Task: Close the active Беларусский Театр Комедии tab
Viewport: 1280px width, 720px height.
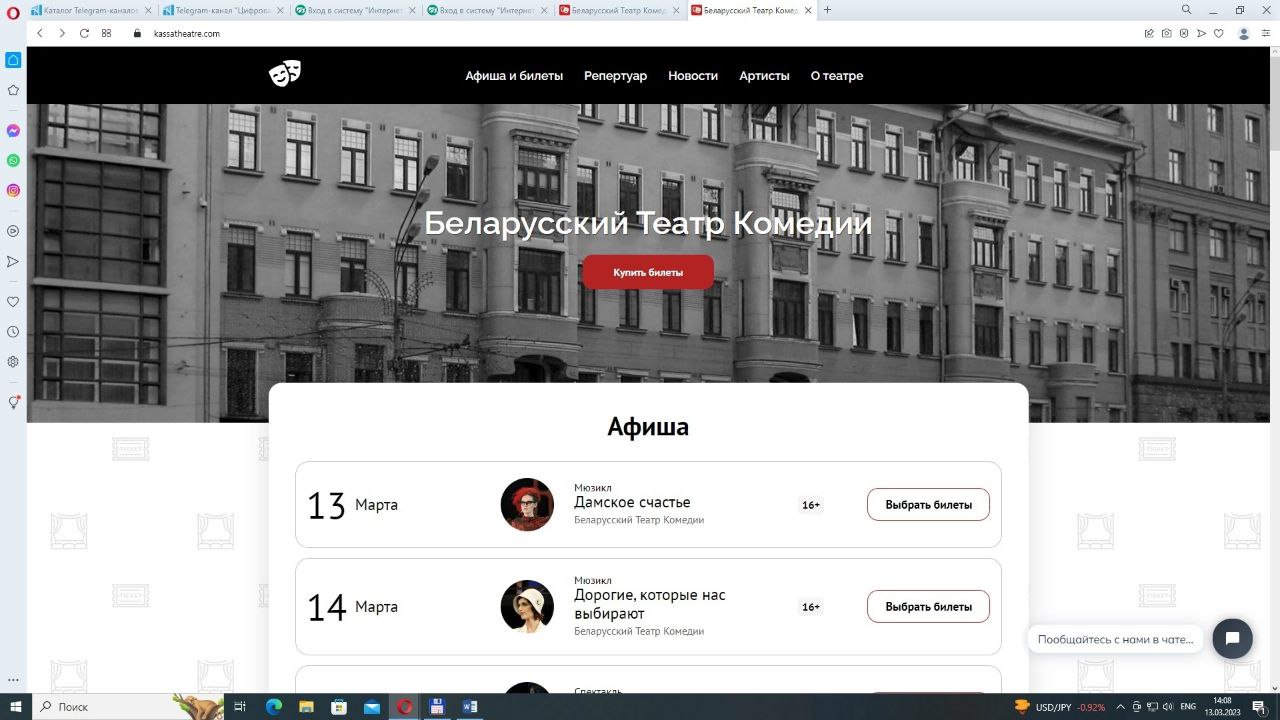Action: click(808, 10)
